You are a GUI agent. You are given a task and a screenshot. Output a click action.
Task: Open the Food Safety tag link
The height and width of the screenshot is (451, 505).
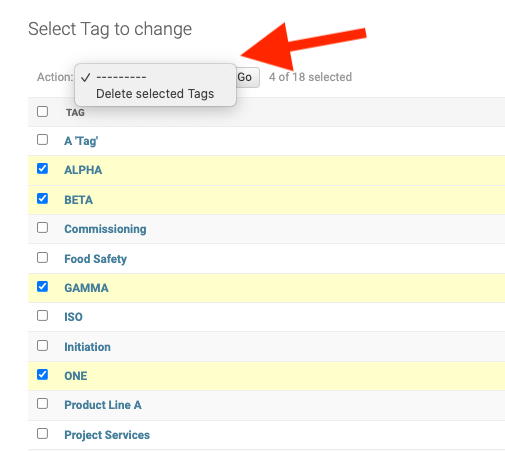click(96, 259)
